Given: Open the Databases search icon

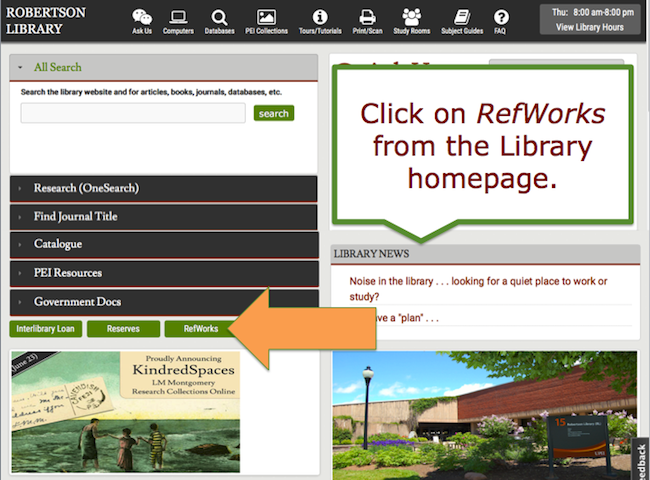Looking at the screenshot, I should (219, 18).
